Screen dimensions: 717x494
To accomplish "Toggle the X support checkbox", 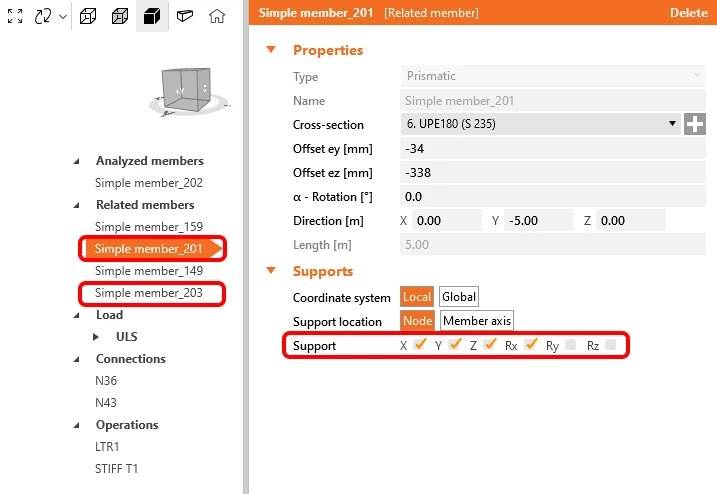I will pos(420,344).
